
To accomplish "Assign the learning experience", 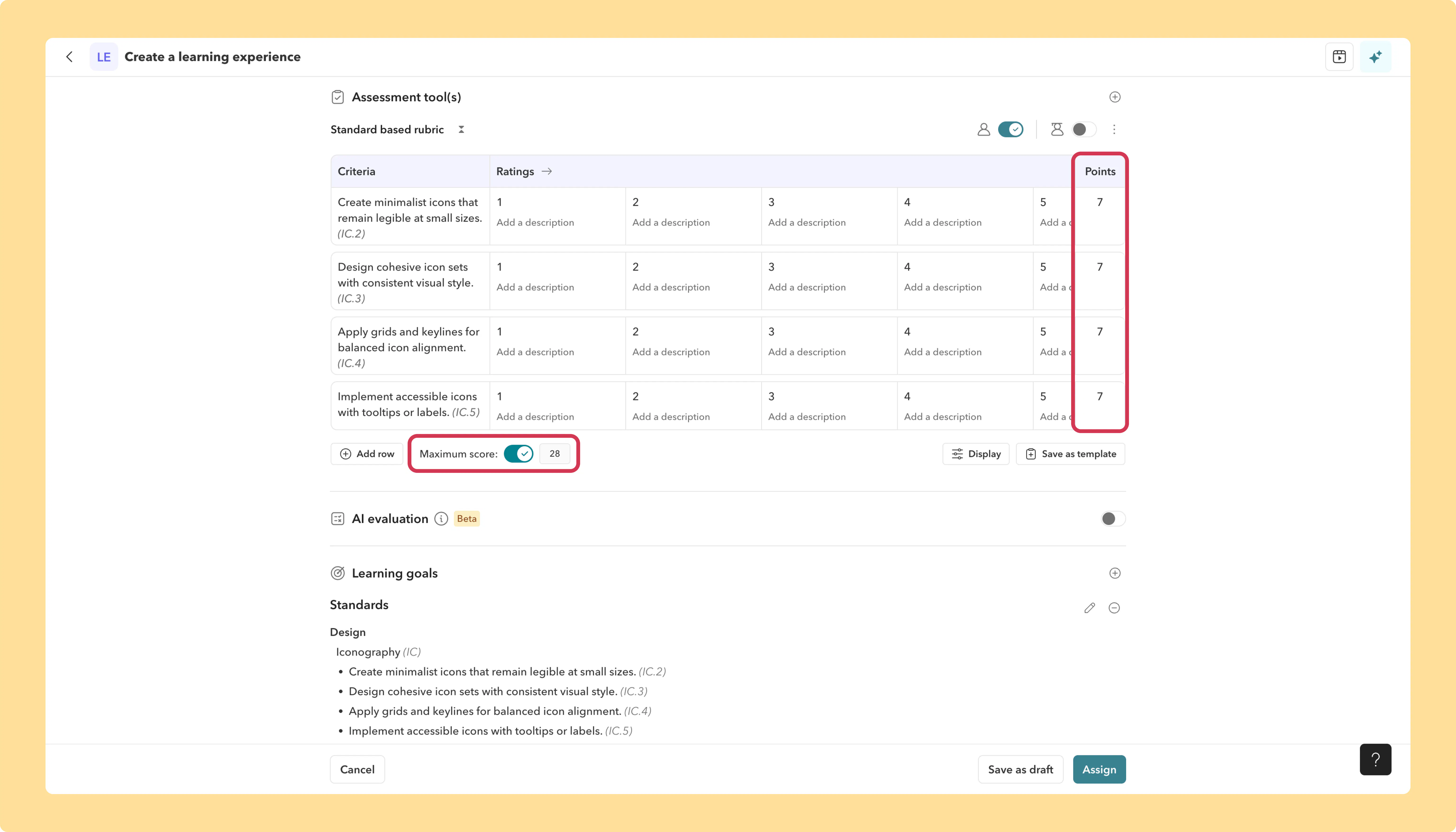I will click(x=1099, y=769).
